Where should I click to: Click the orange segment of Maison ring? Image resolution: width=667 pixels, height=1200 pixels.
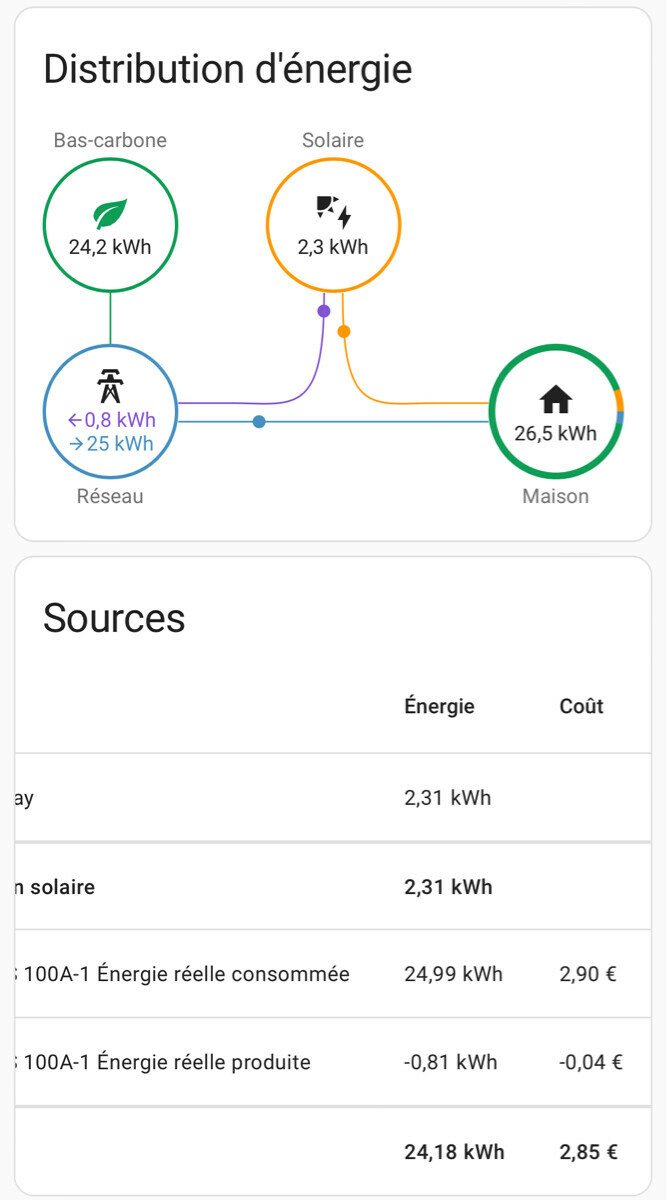620,400
